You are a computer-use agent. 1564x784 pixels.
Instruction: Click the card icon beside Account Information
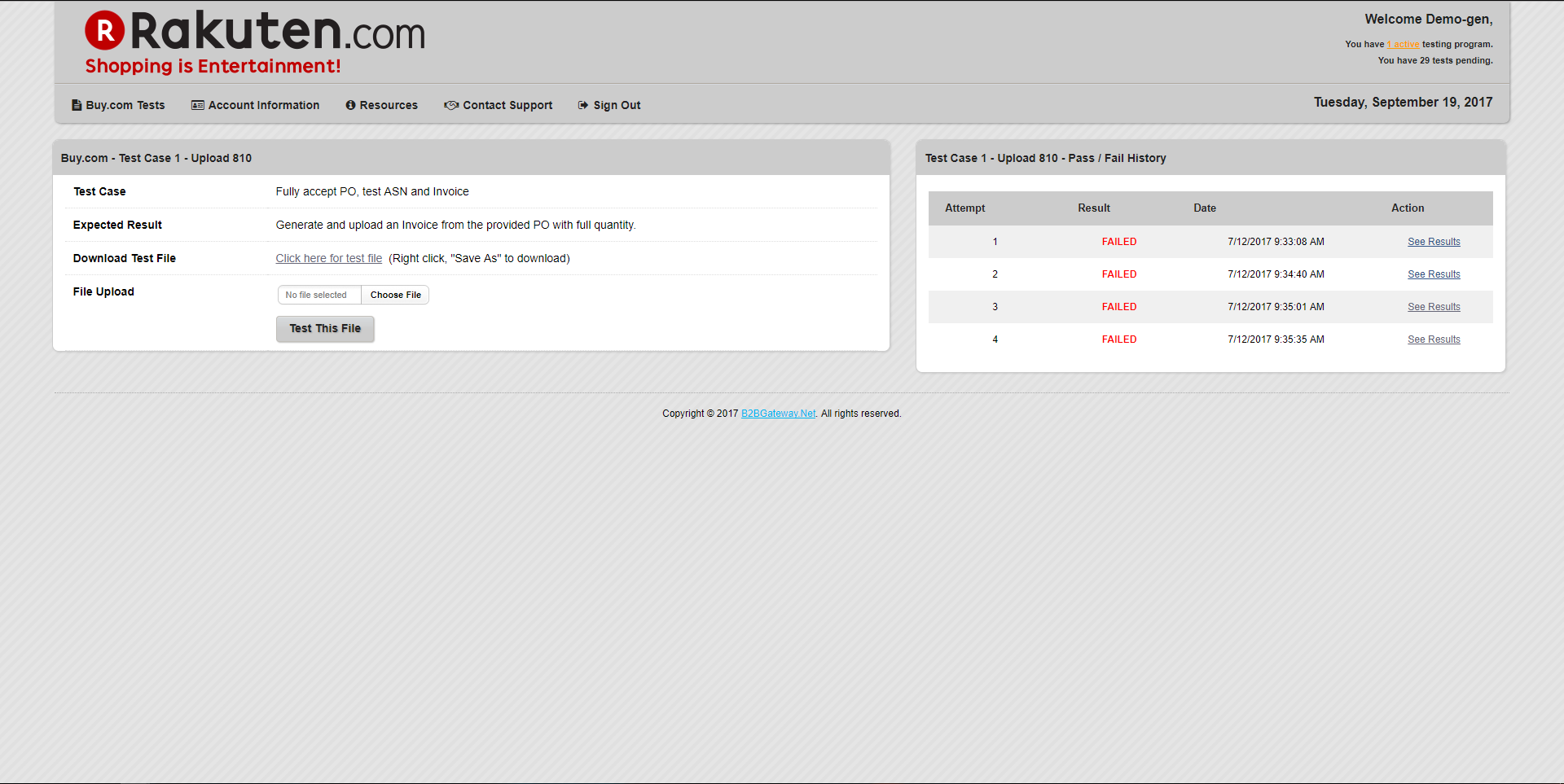pos(198,105)
